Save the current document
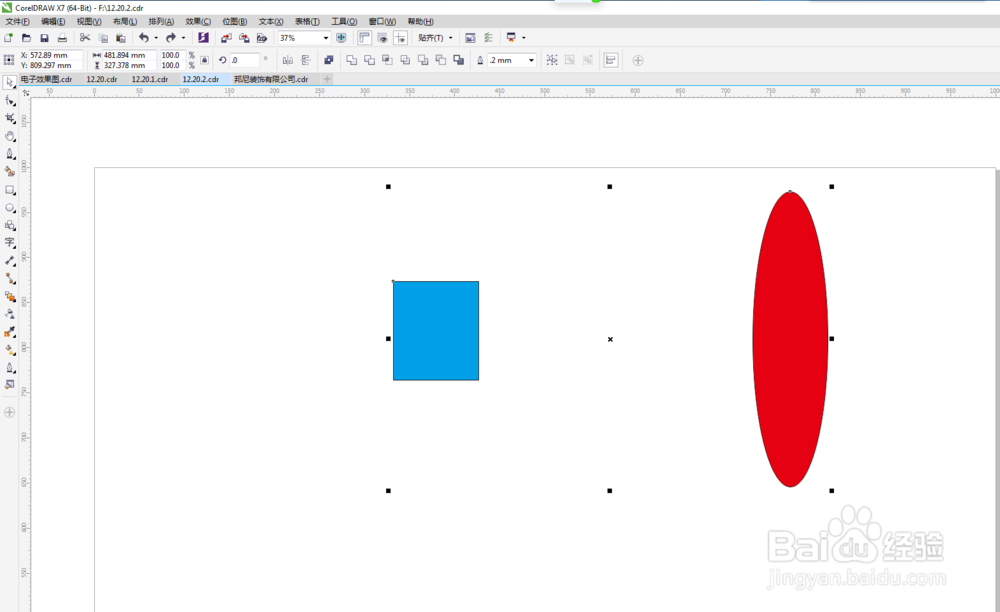 click(44, 38)
